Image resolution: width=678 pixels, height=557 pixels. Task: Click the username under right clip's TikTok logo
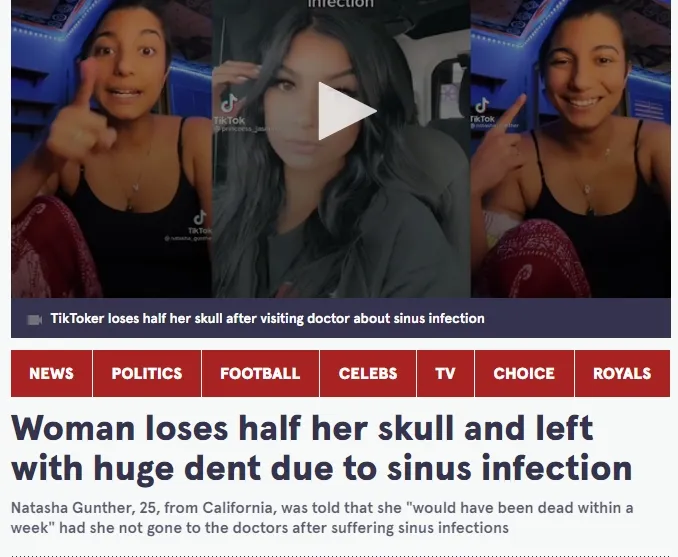click(494, 126)
